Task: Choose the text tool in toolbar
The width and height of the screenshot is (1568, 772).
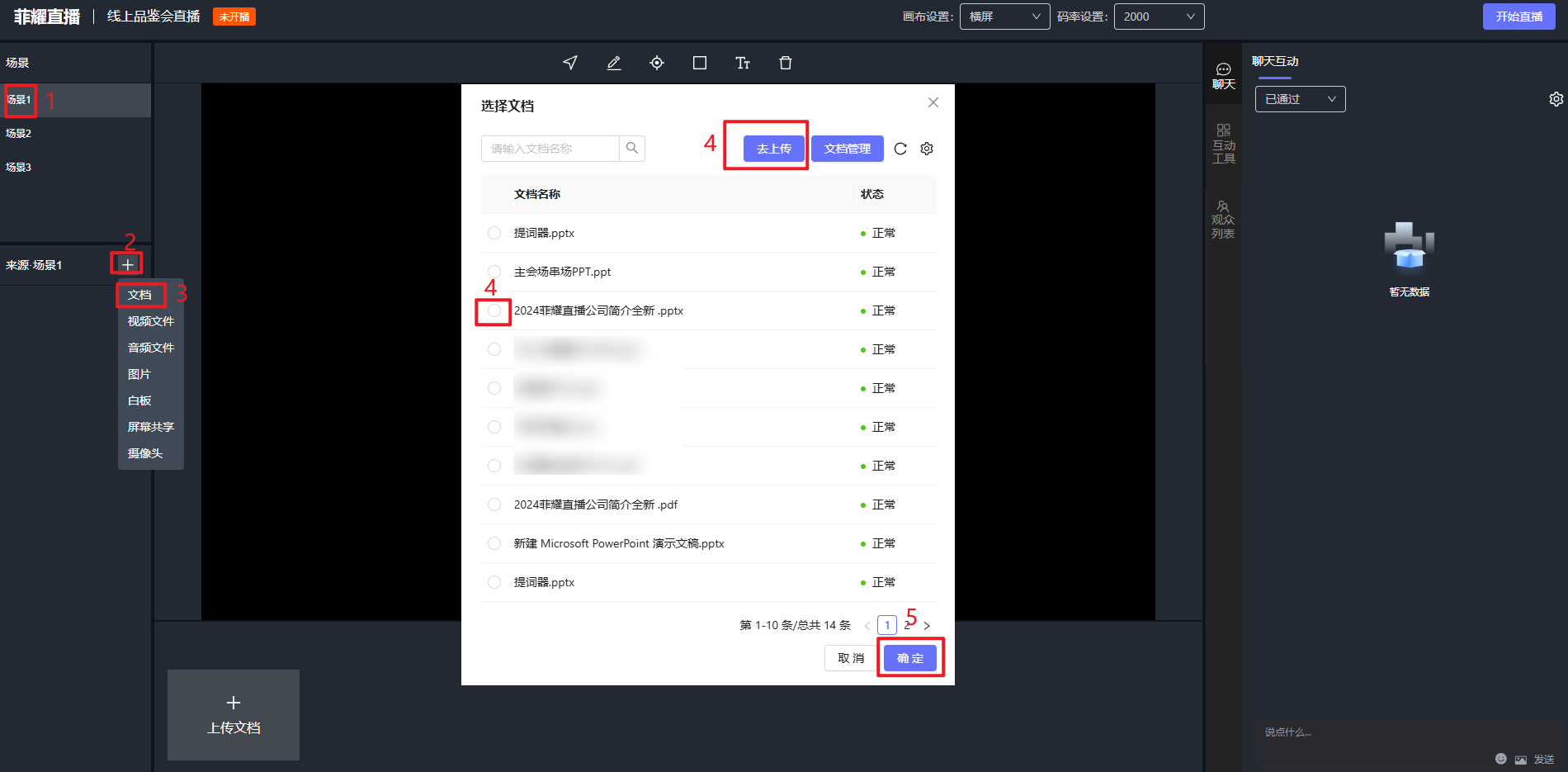Action: point(743,63)
